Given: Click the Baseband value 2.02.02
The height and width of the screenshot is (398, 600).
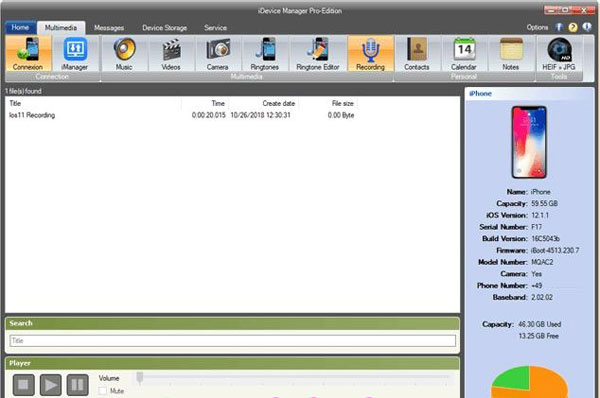Looking at the screenshot, I should point(542,297).
